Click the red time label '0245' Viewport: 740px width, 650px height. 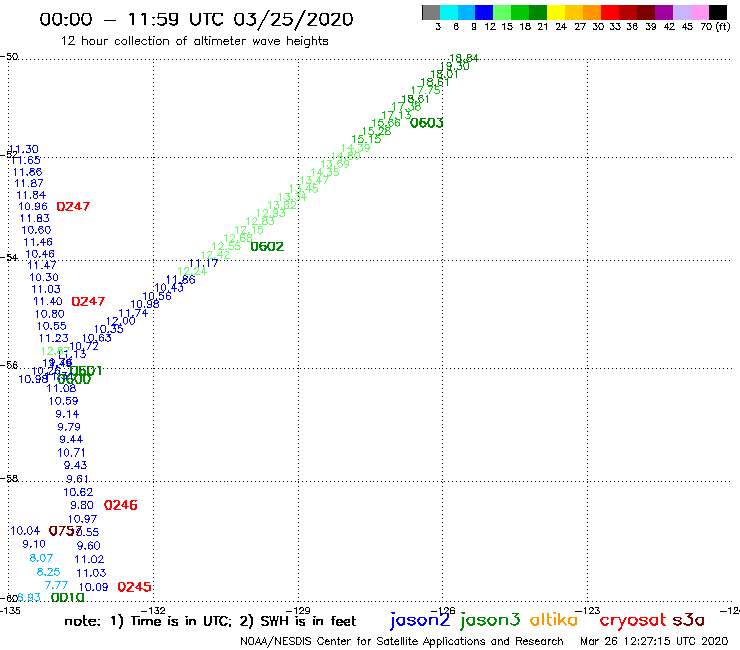click(135, 587)
